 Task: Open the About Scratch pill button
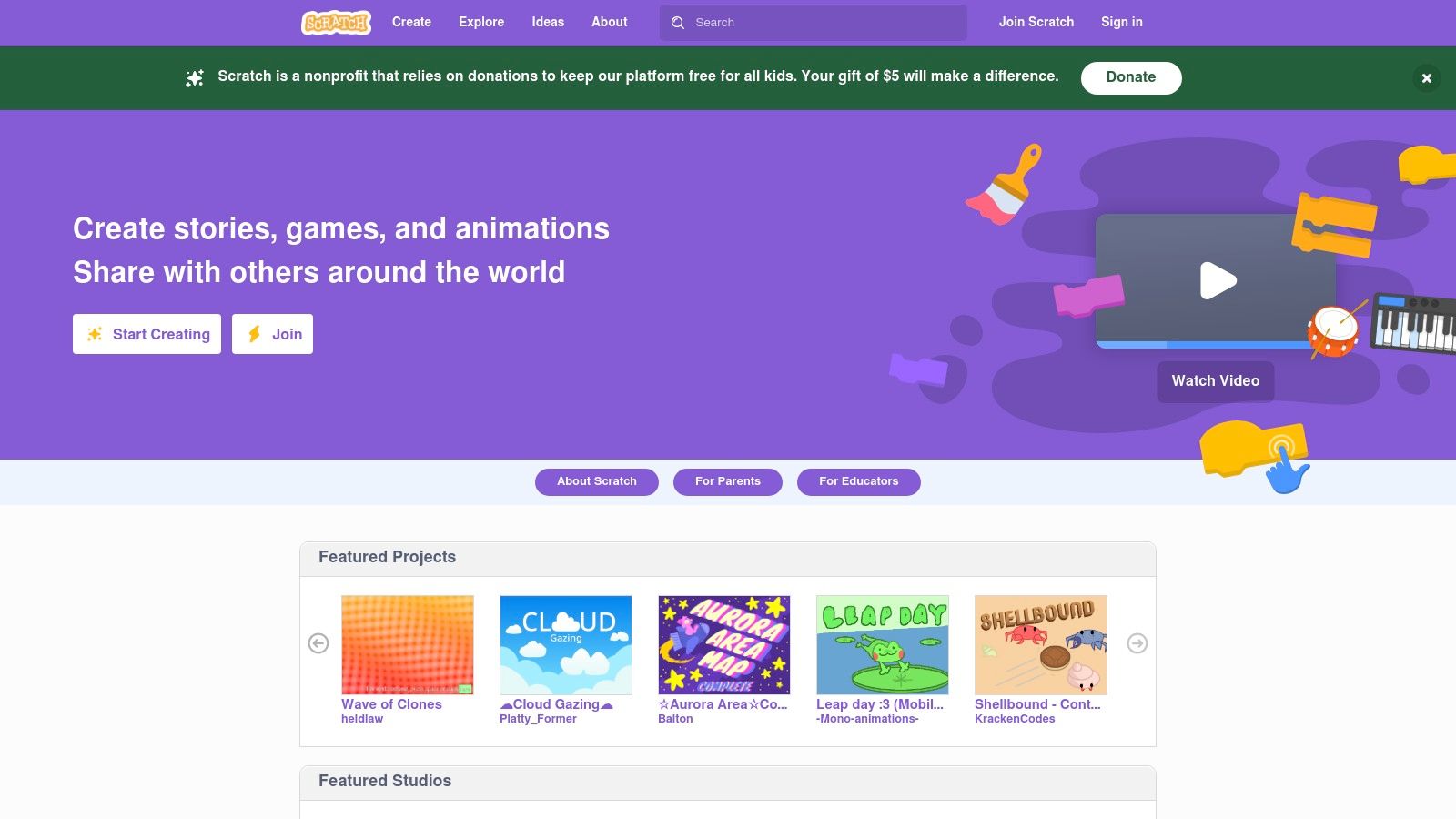597,481
